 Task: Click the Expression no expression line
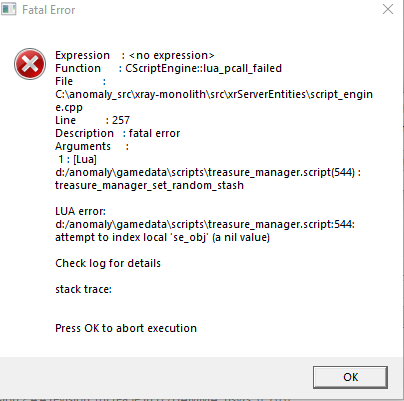135,55
